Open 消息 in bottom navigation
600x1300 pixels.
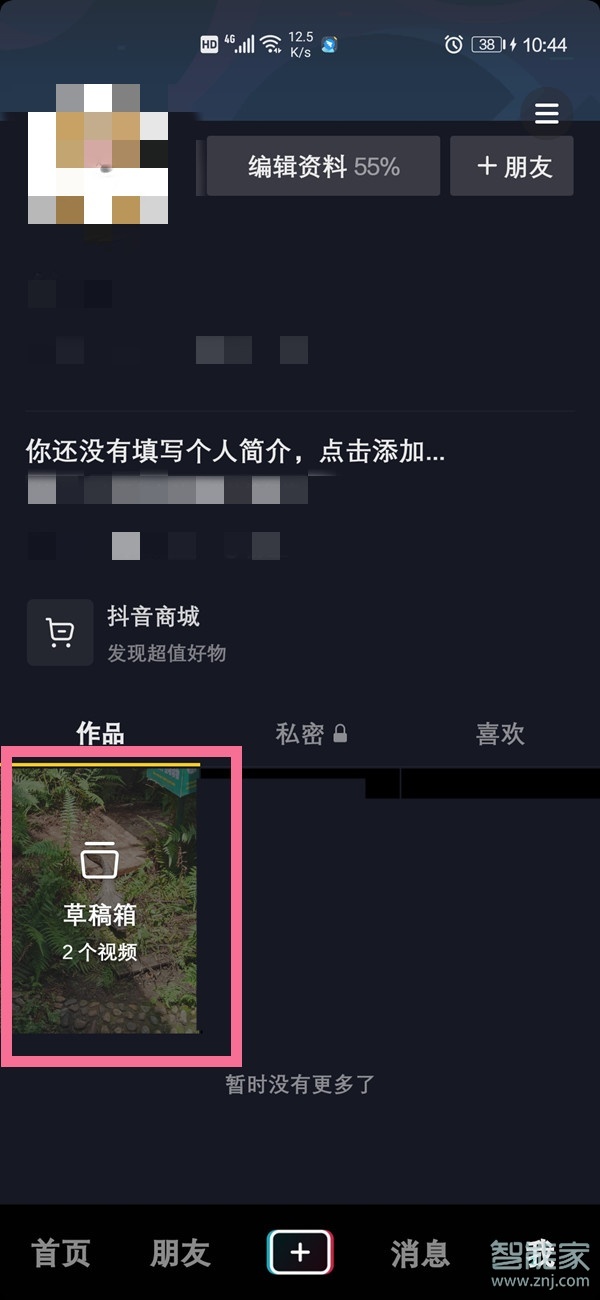click(x=420, y=1253)
